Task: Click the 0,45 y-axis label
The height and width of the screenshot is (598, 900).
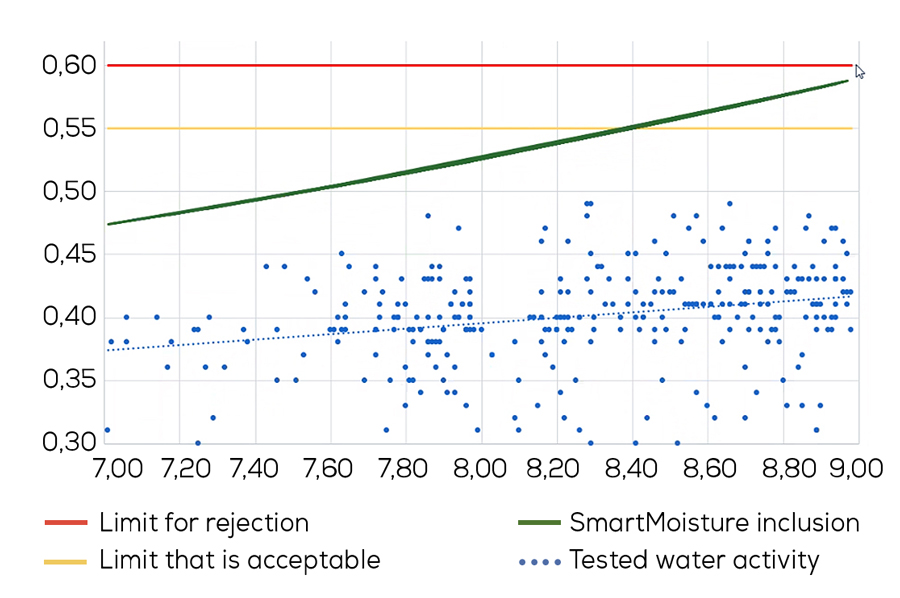Action: [x=69, y=255]
